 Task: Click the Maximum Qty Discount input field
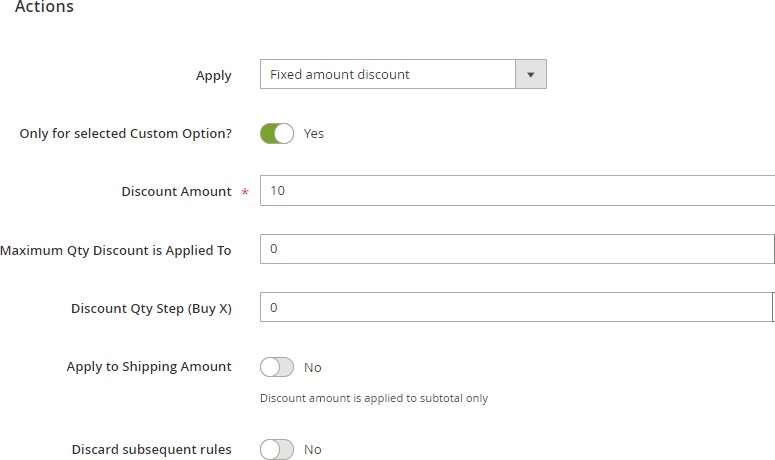(x=516, y=249)
